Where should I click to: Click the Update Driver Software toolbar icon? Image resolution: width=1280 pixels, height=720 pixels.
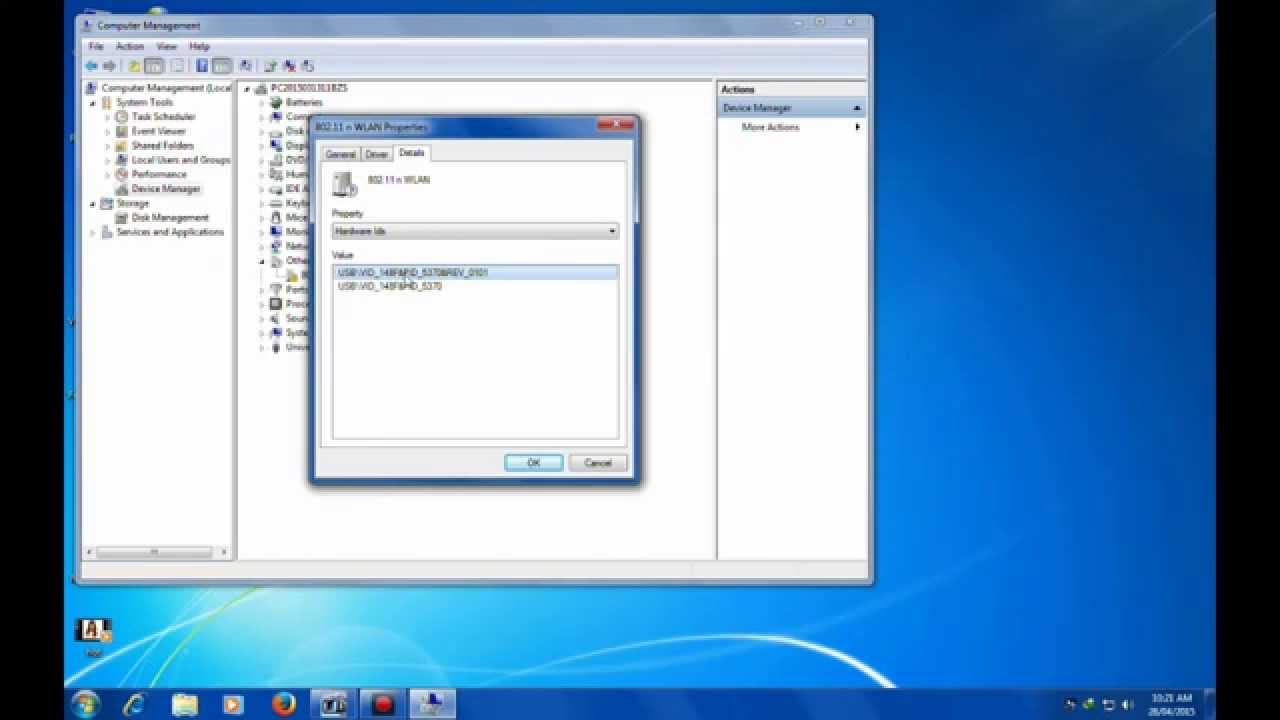(x=270, y=66)
